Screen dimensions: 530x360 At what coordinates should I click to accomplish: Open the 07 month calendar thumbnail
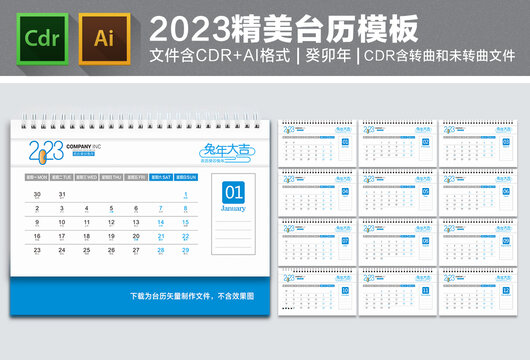click(317, 242)
